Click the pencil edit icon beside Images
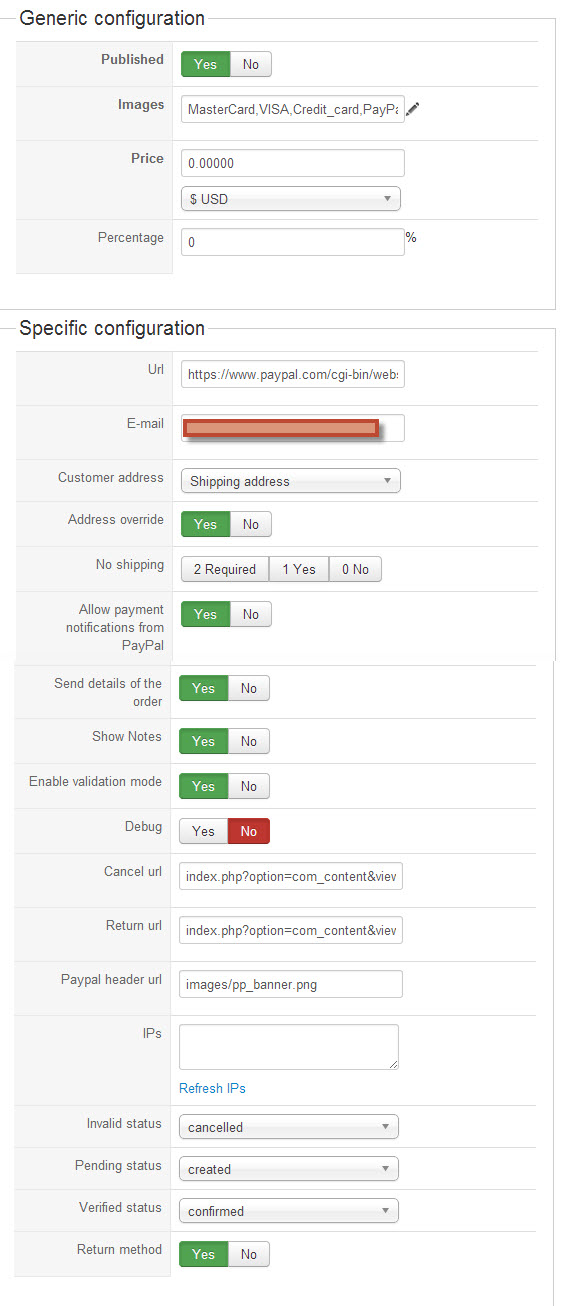This screenshot has height=1306, width=572. point(413,109)
